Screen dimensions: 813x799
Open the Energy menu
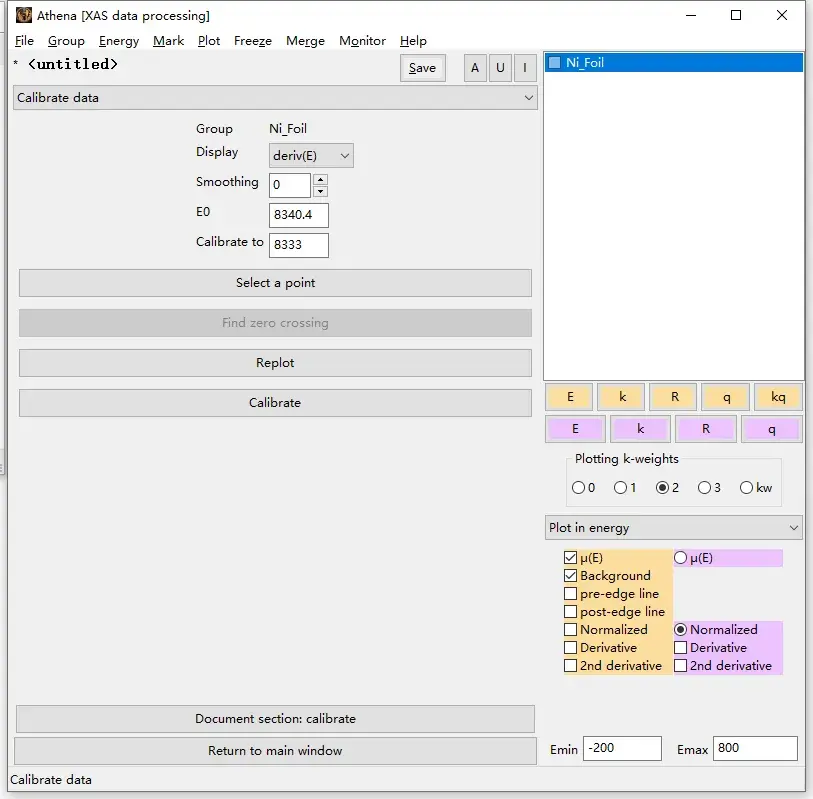pyautogui.click(x=119, y=41)
